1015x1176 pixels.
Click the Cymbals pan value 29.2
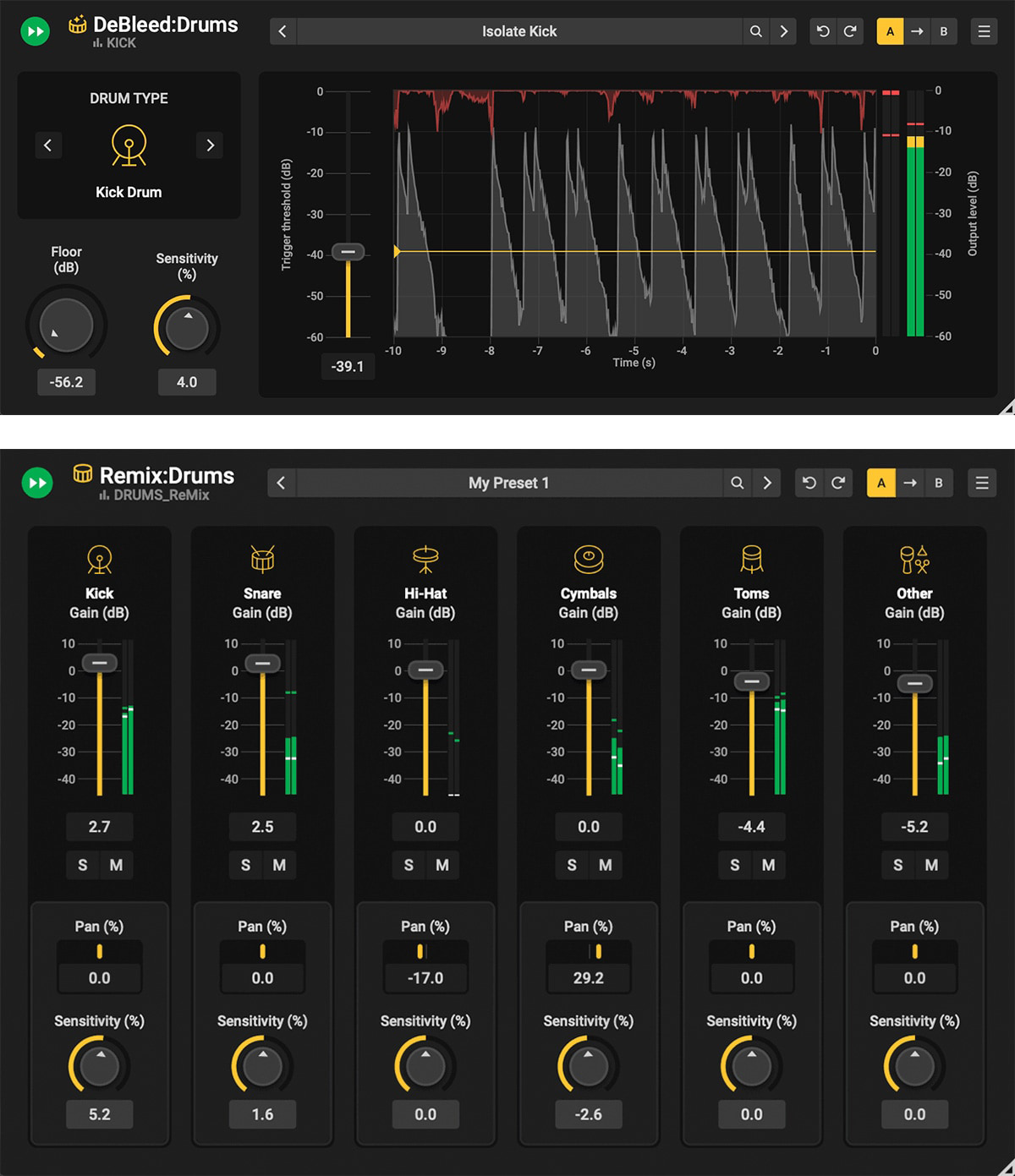coord(589,978)
